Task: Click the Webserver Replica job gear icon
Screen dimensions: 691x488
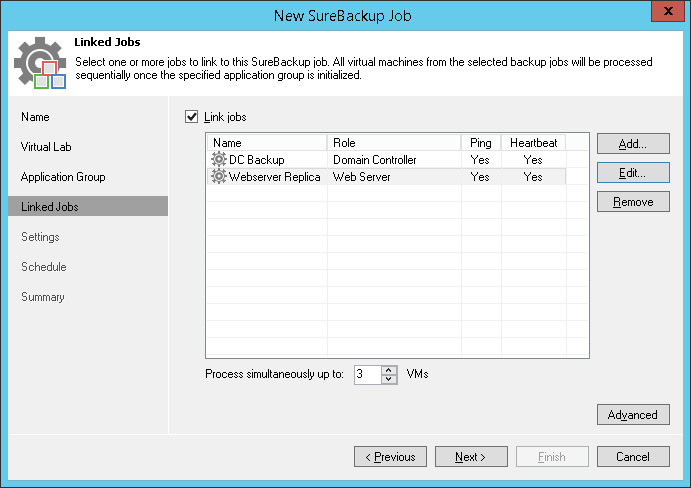Action: tap(219, 176)
